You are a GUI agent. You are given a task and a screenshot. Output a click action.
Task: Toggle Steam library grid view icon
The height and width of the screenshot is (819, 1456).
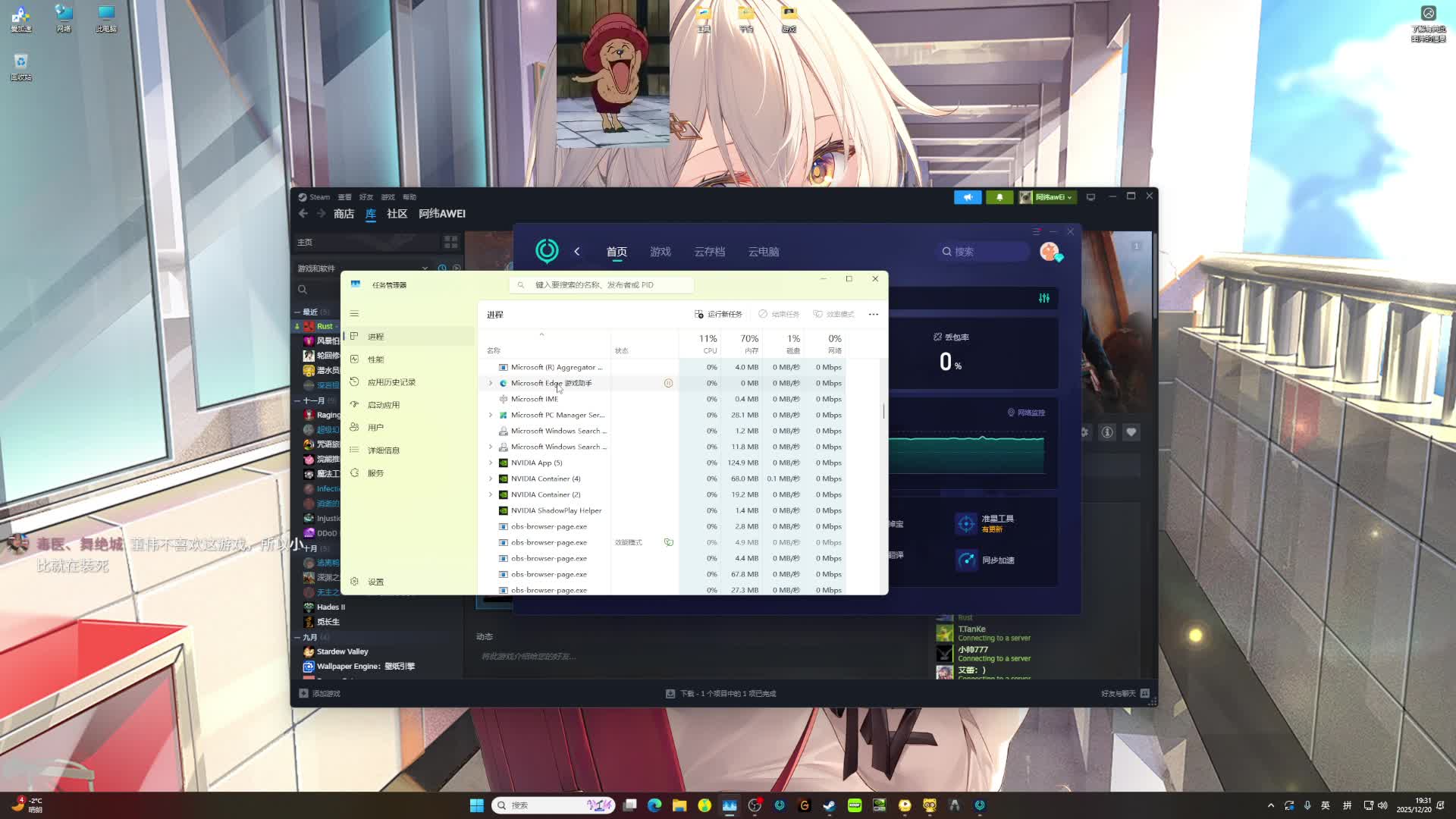[451, 242]
